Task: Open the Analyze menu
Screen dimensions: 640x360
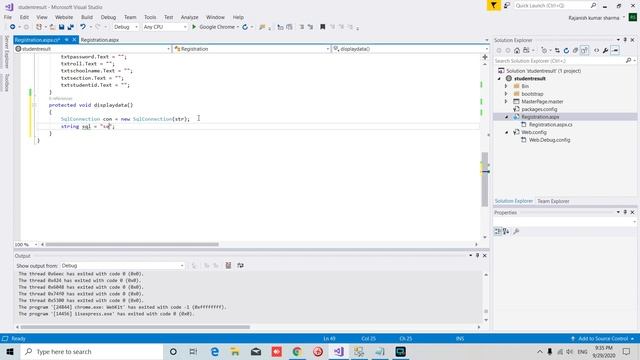Action: pos(189,17)
